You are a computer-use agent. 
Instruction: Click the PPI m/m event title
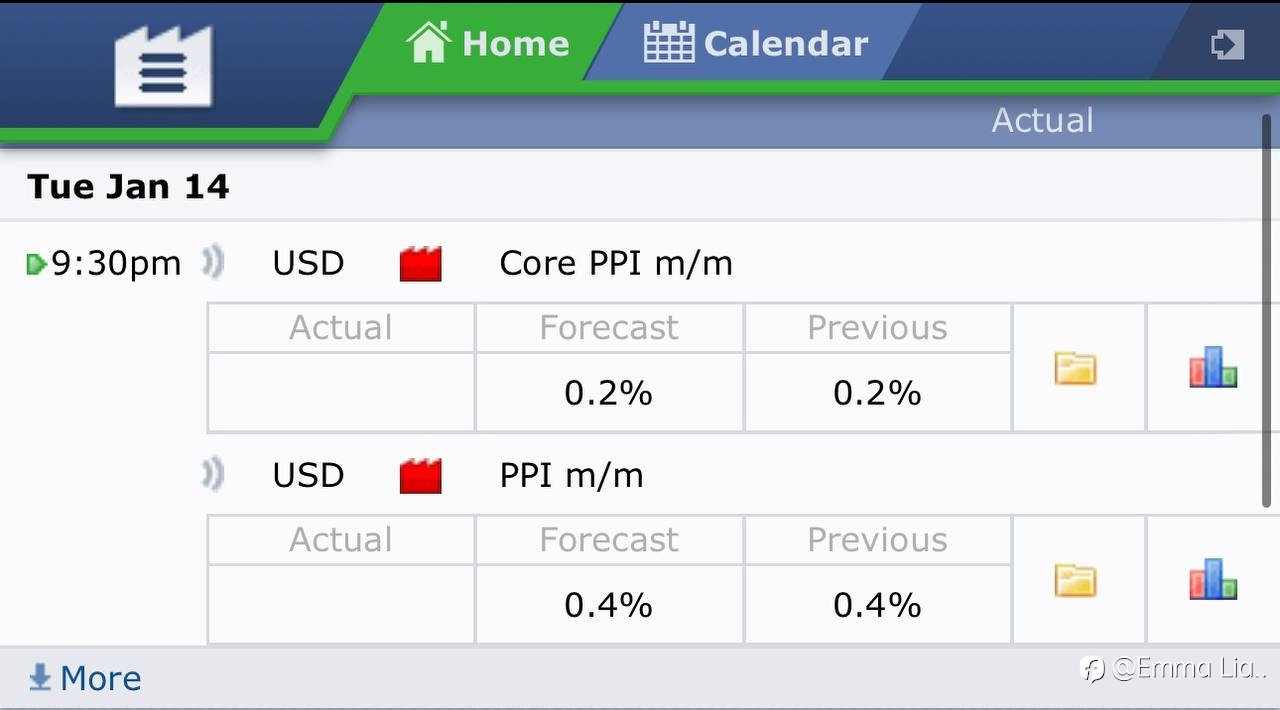click(571, 475)
